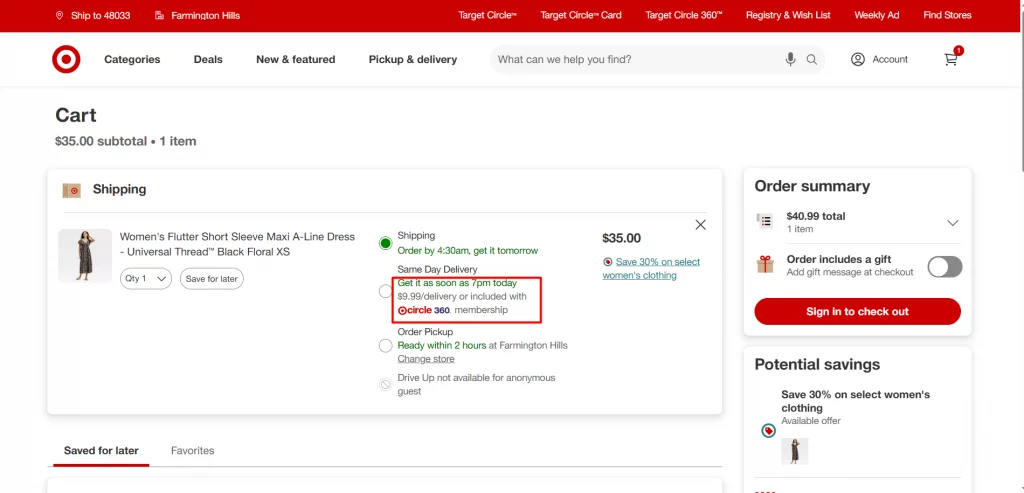1024x493 pixels.
Task: Click the Account profile icon
Action: click(x=857, y=59)
